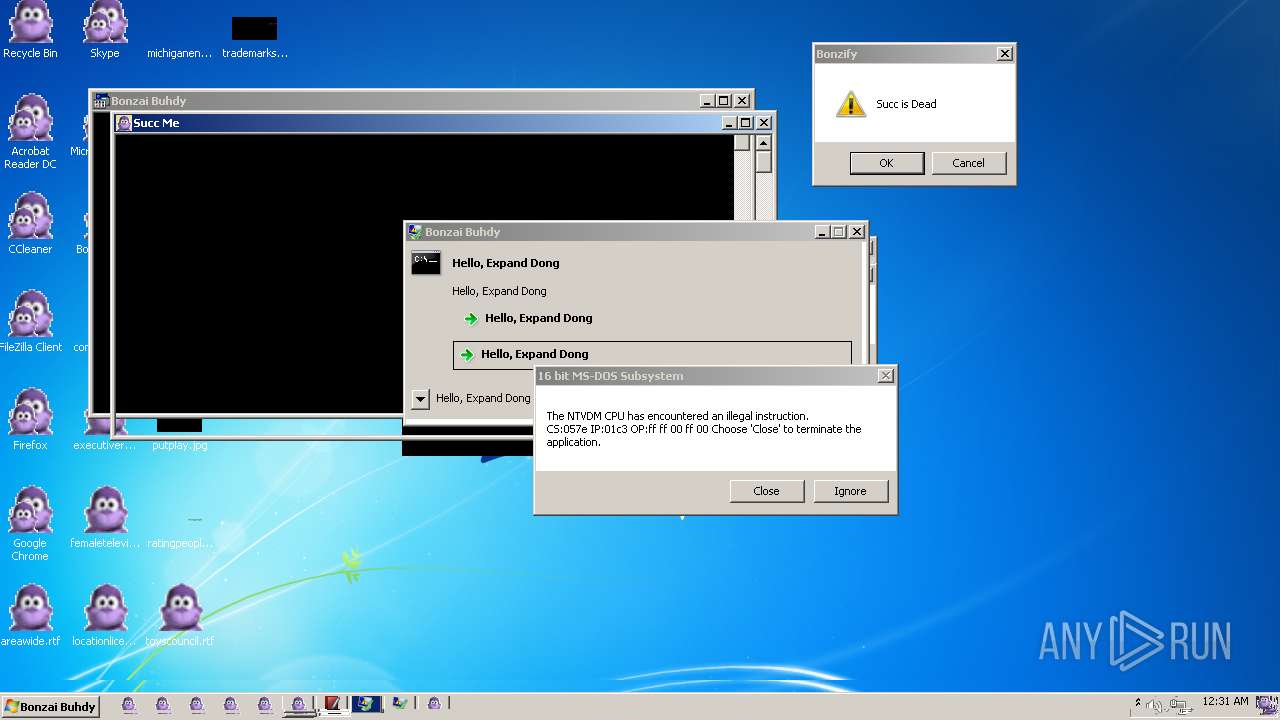Click Ignore in the MS-DOS Subsystem dialog

point(850,491)
